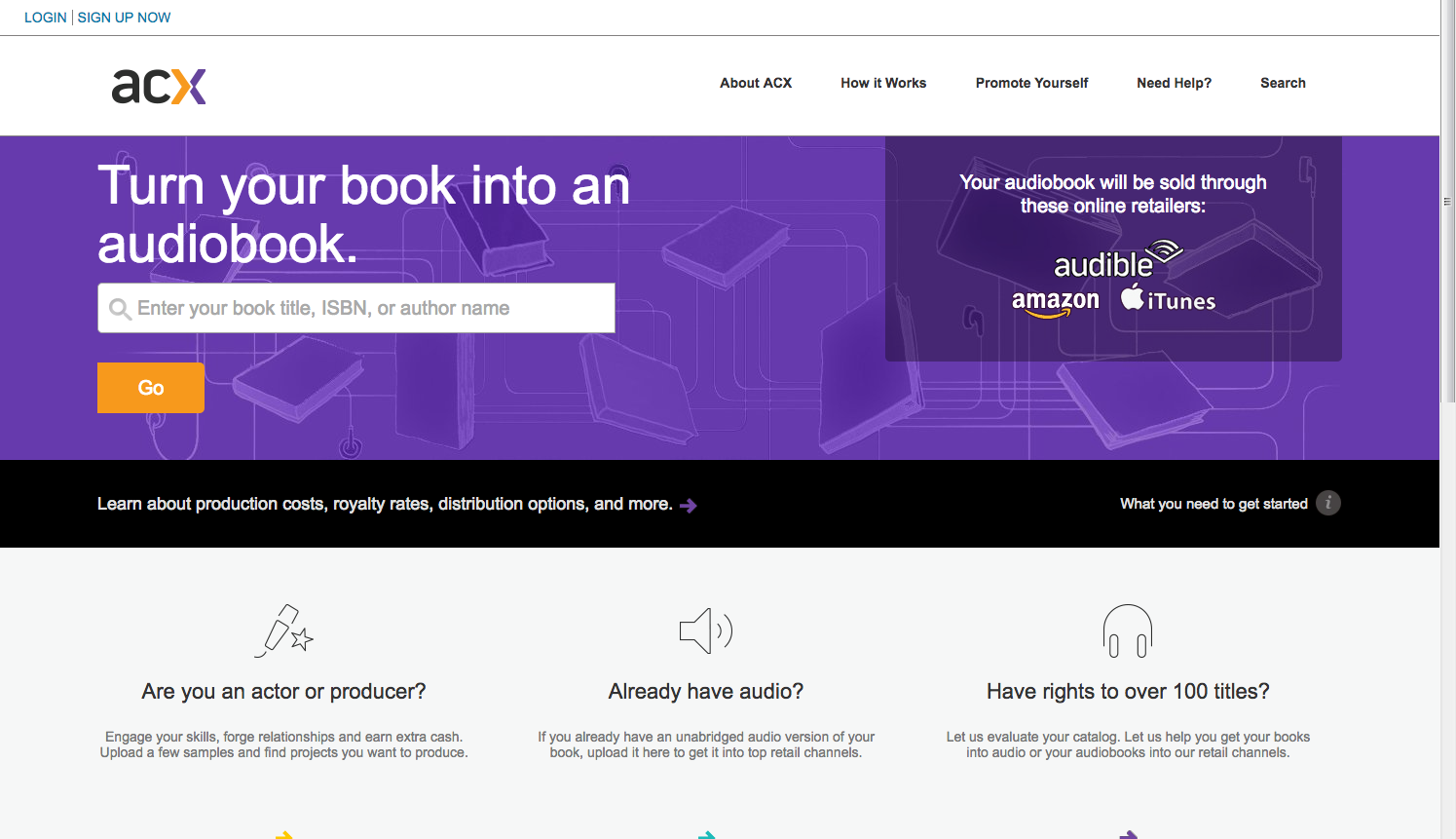Click the pencil and star actor icon
The image size is (1456, 839).
(x=284, y=630)
